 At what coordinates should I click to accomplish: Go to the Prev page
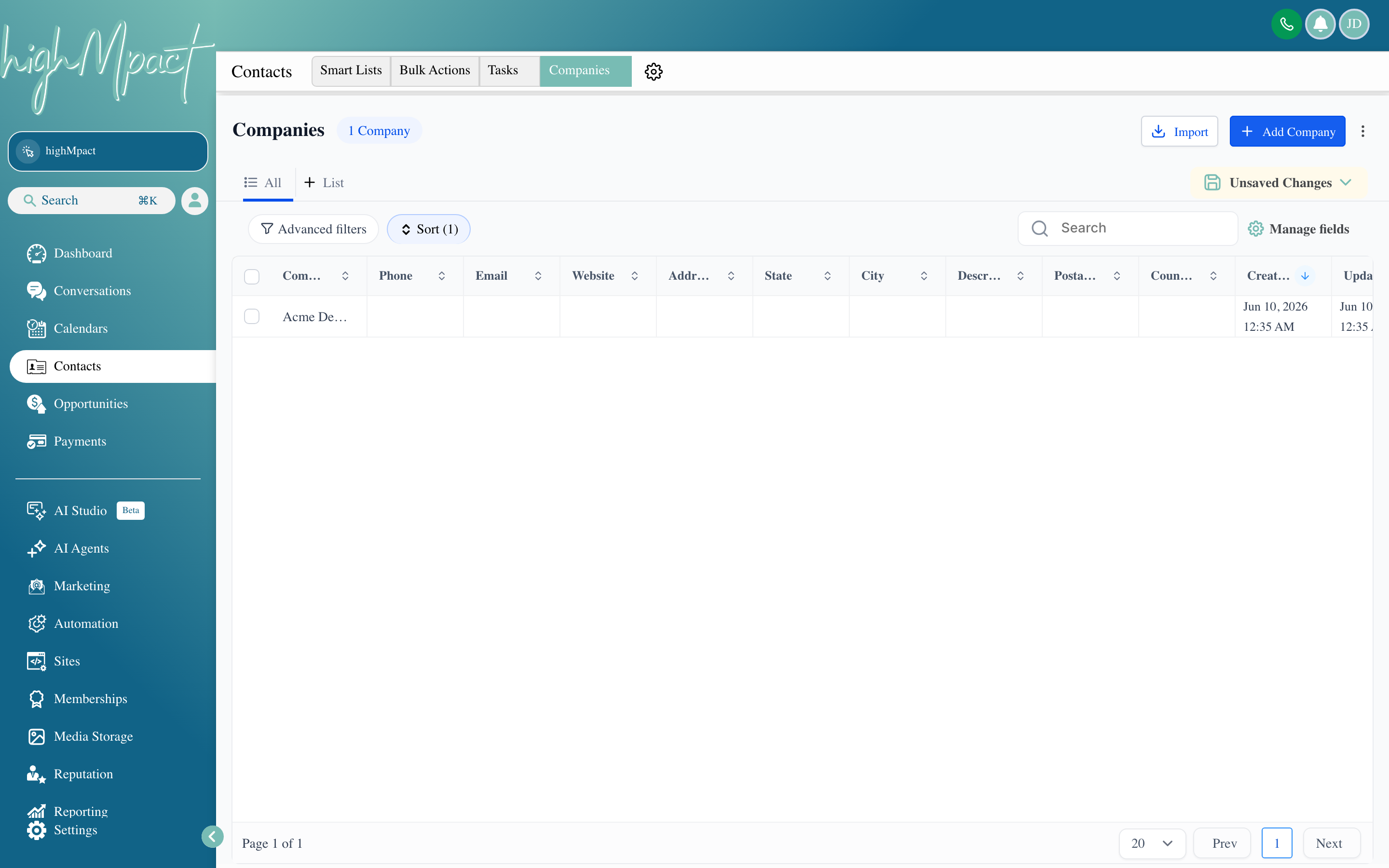click(x=1222, y=843)
